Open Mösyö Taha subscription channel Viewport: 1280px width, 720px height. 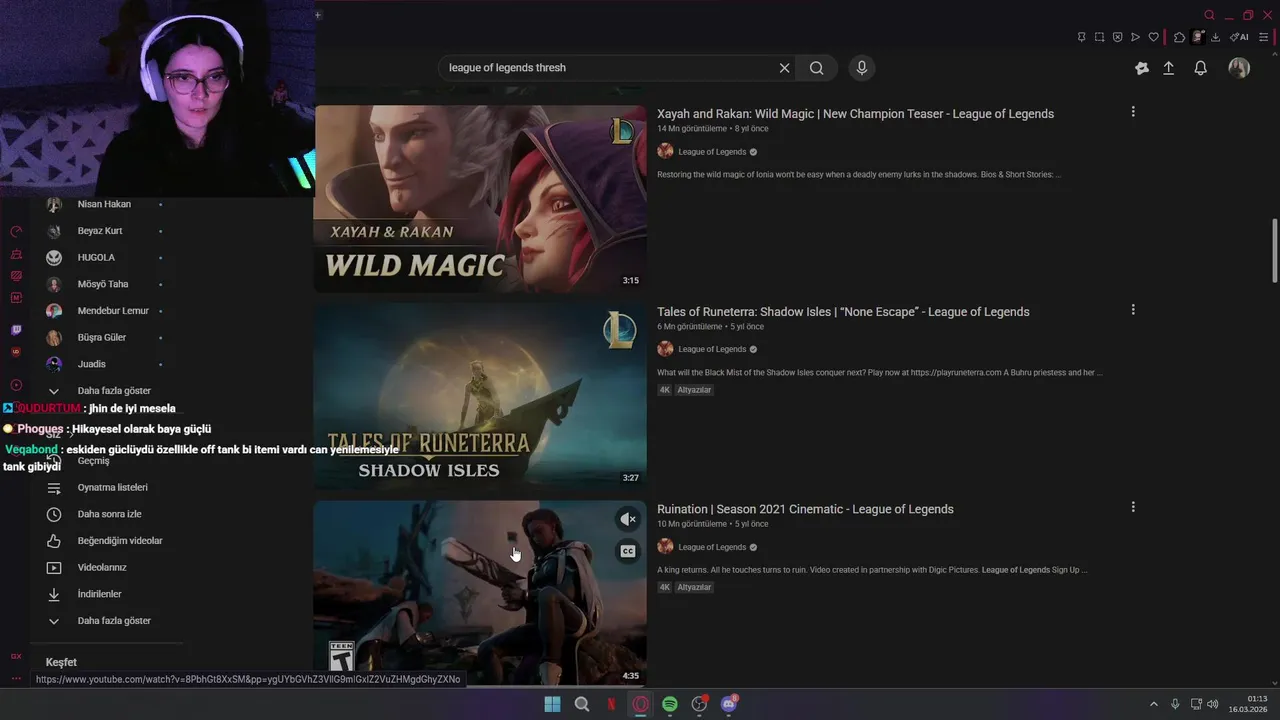103,284
